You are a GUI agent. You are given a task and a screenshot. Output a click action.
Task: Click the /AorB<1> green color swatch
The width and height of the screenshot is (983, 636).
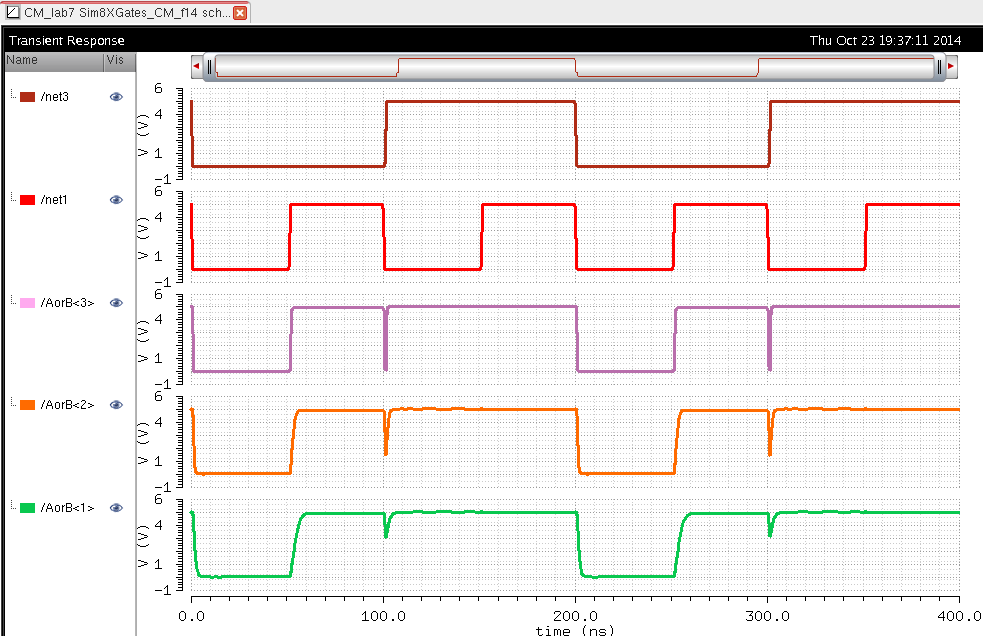pyautogui.click(x=28, y=507)
